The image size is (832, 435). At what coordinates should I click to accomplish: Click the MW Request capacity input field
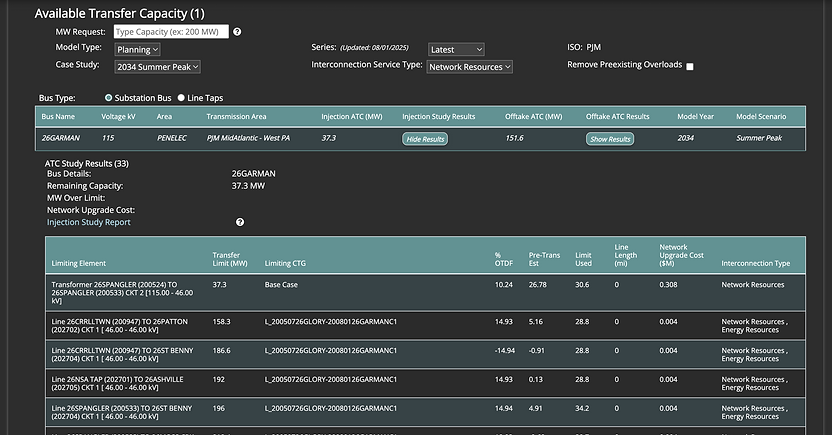171,32
